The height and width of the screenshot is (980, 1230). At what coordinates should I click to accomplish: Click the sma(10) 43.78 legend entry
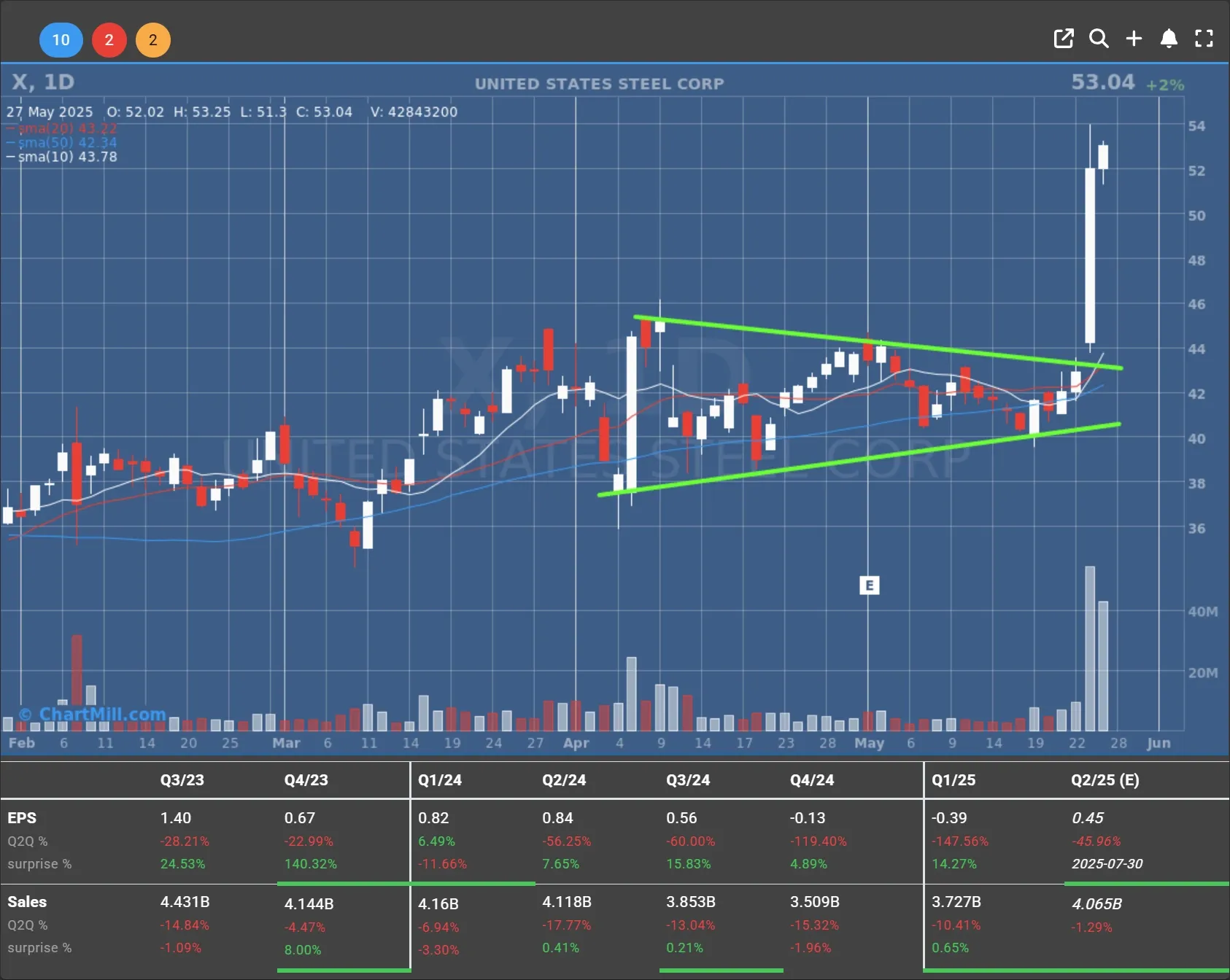(62, 157)
